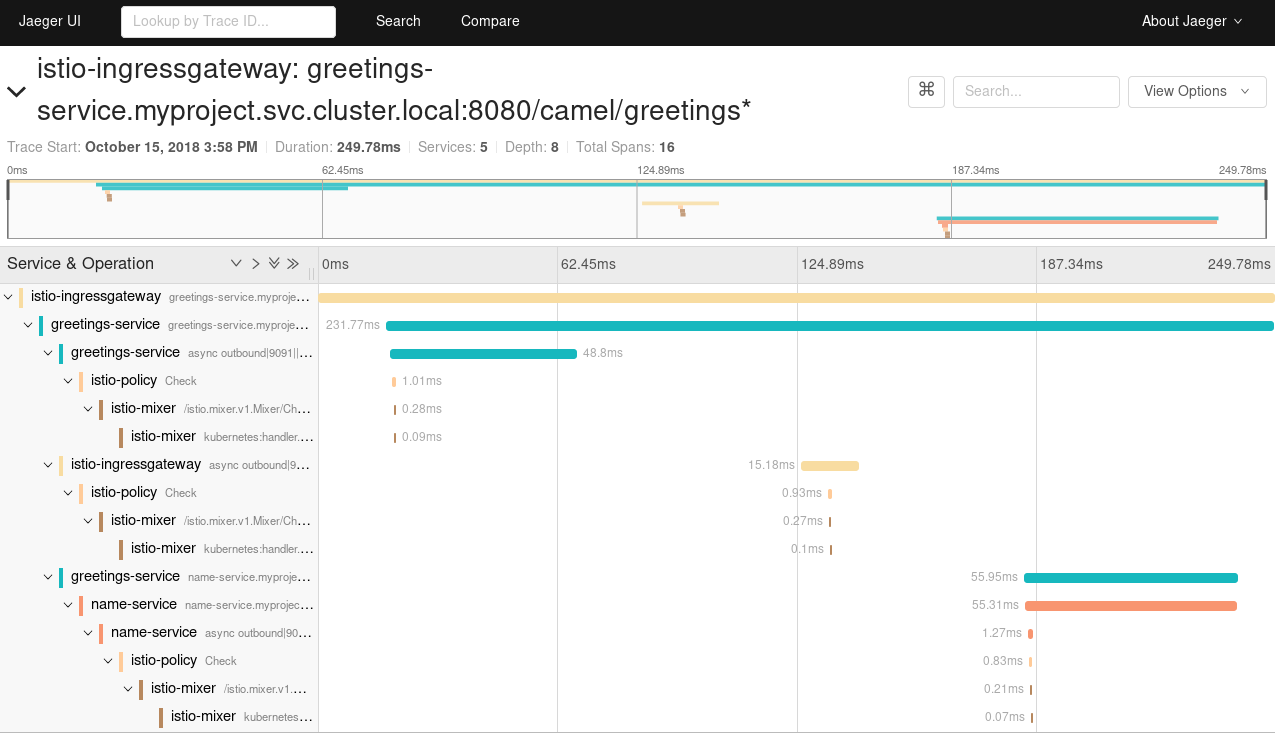Collapse the istio-ingressgateway async outbound span
The height and width of the screenshot is (736, 1275).
(48, 465)
